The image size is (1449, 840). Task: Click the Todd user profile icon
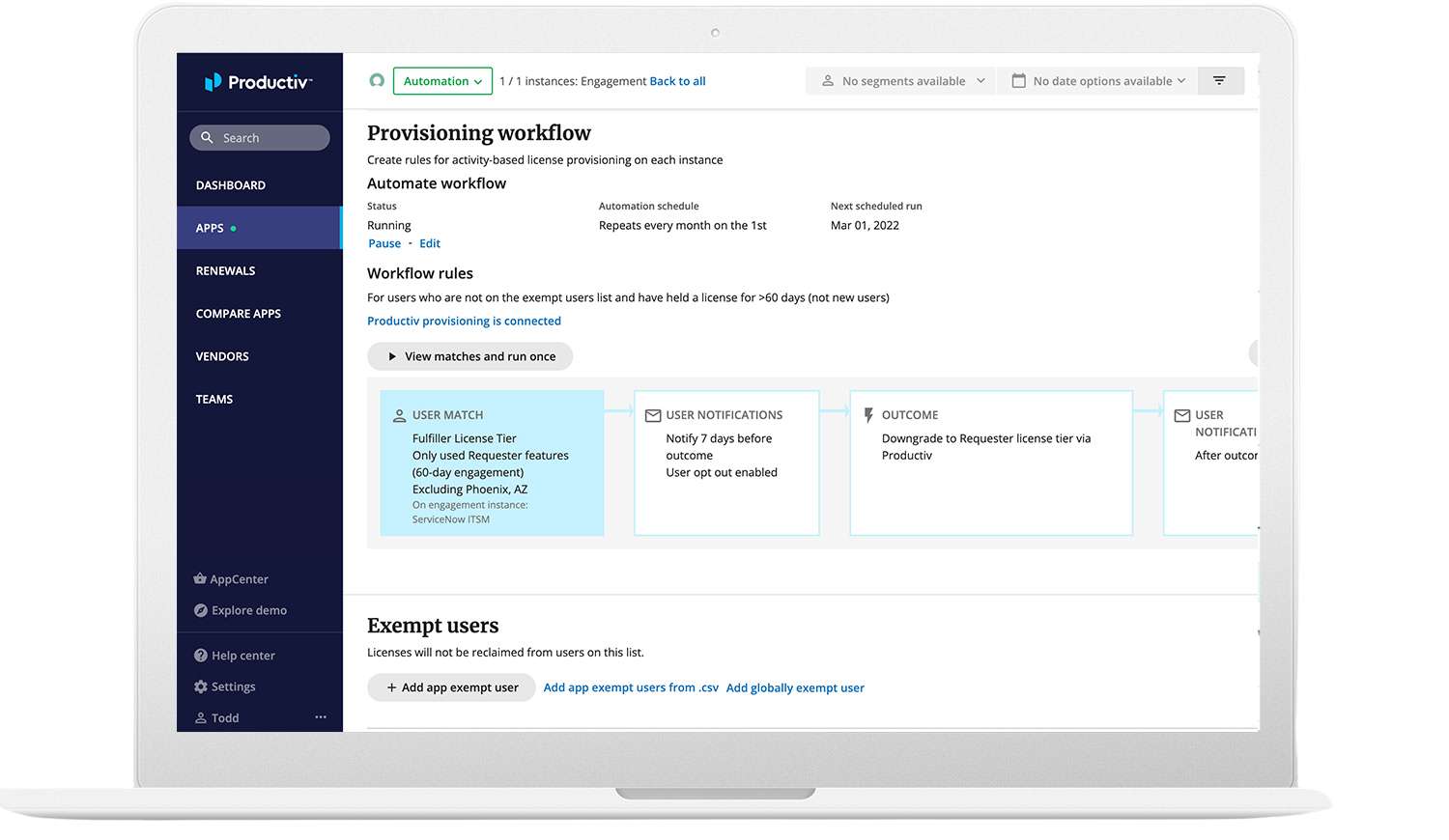pyautogui.click(x=201, y=717)
